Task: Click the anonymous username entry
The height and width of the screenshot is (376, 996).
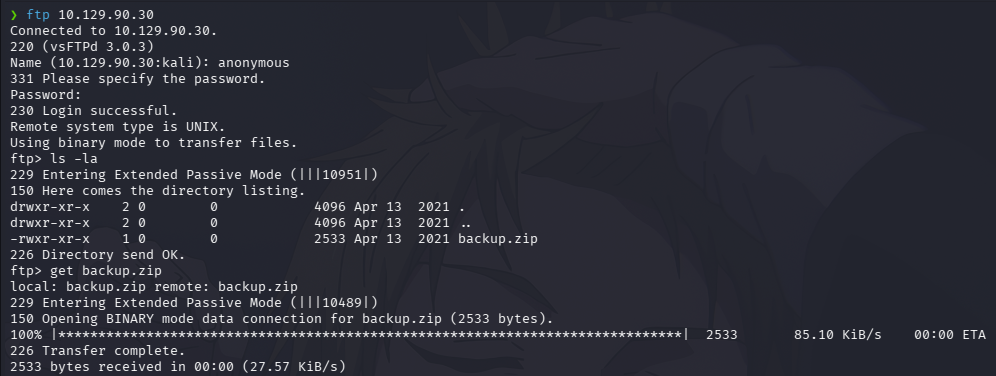Action: point(253,63)
